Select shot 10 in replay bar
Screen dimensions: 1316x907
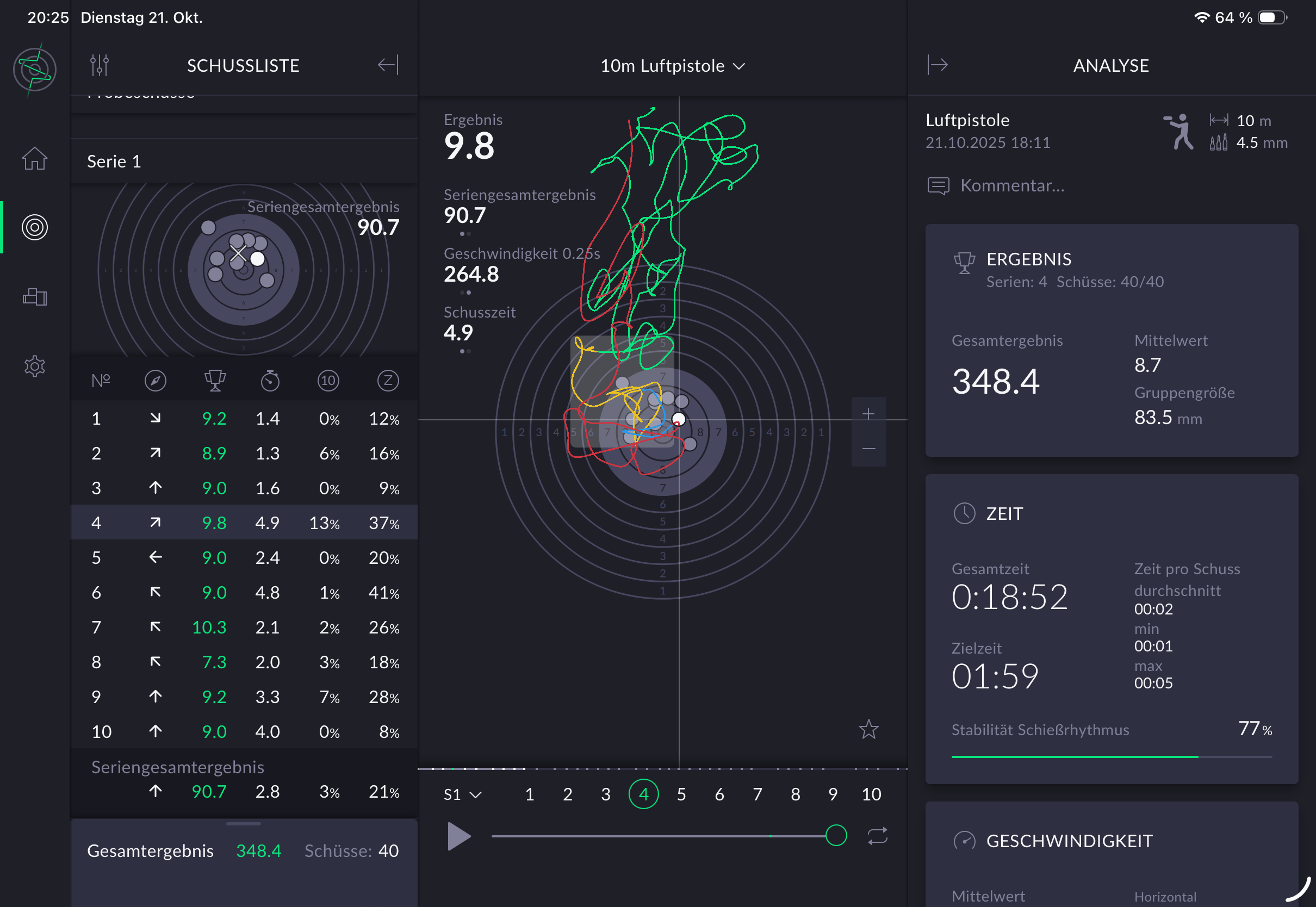click(x=871, y=794)
